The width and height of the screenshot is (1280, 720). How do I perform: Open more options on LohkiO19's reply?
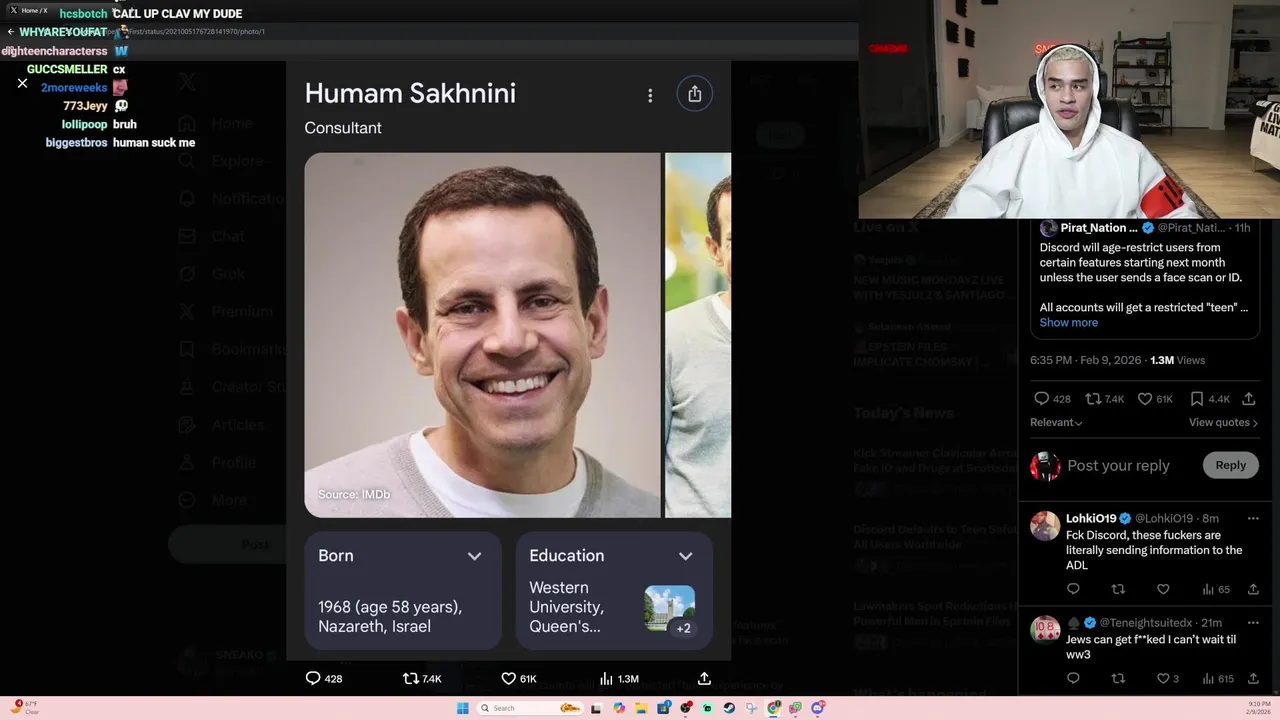(1253, 518)
